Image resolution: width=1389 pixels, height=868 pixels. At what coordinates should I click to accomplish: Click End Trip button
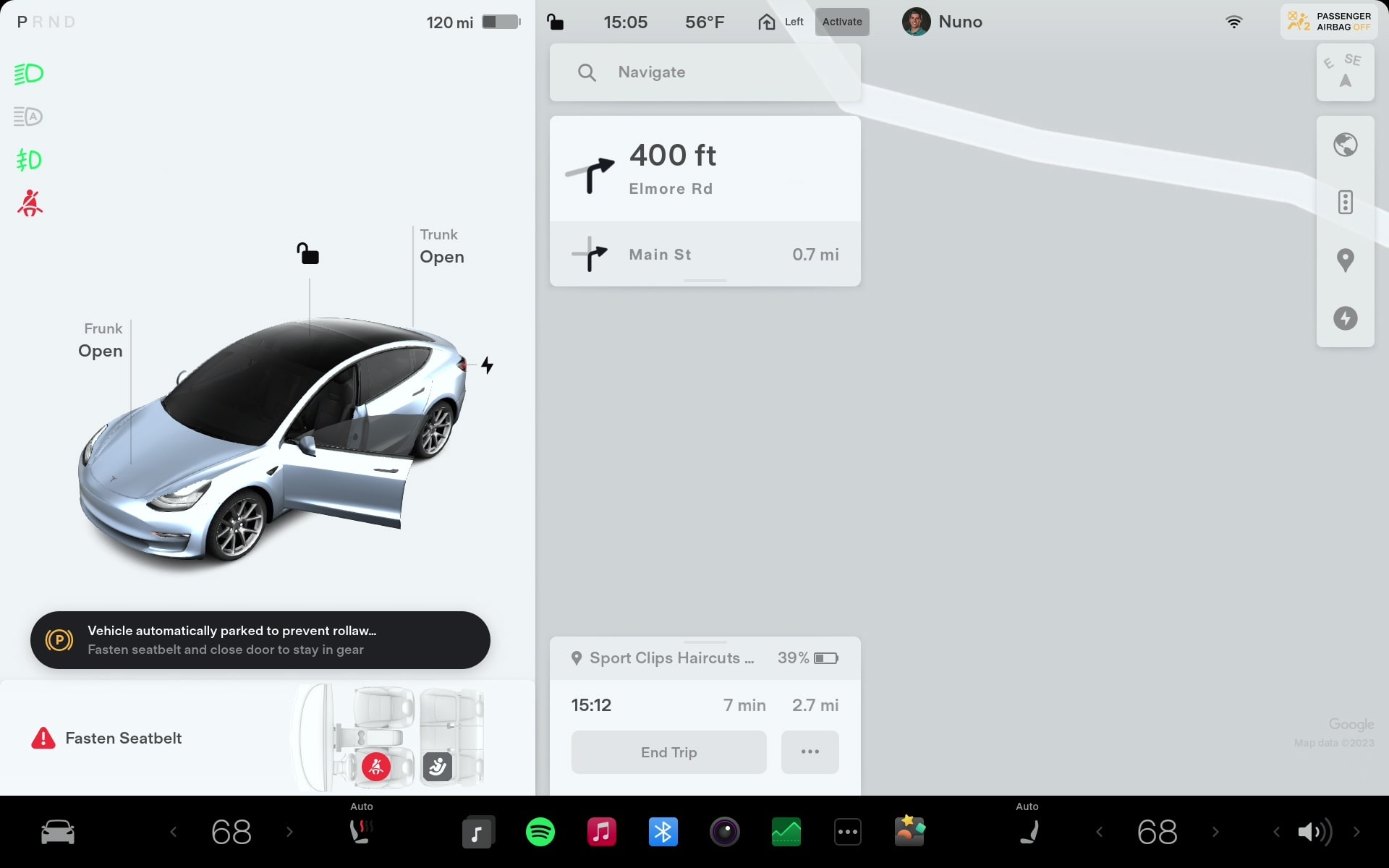tap(669, 752)
